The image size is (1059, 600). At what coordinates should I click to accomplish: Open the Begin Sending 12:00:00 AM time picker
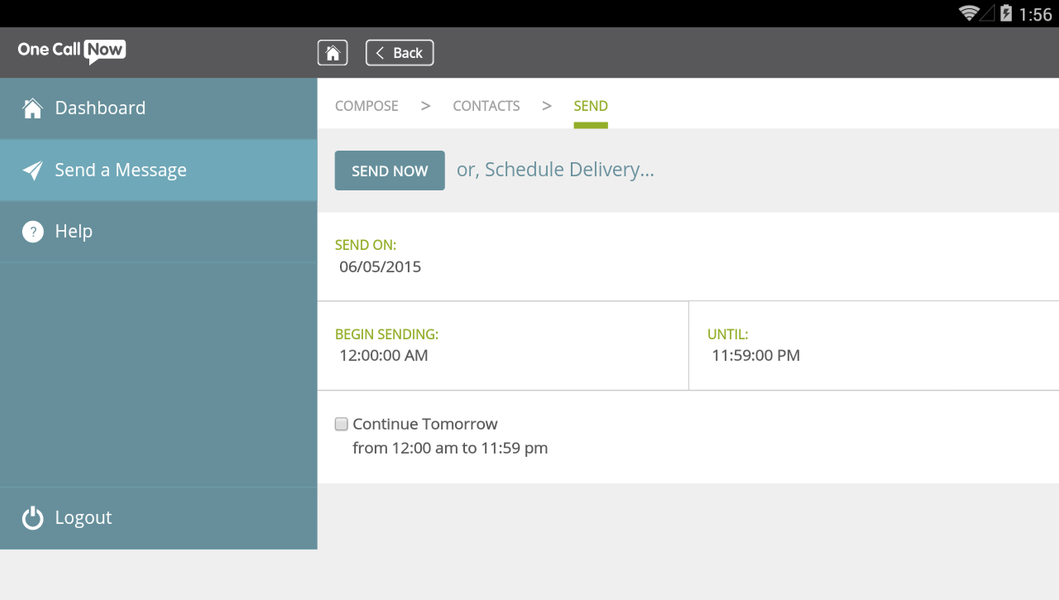tap(384, 355)
